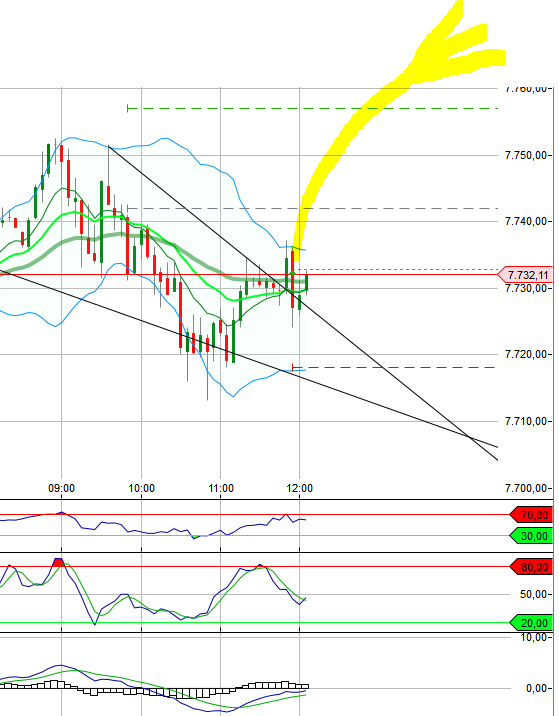Click the 50,00 stochastic axis label
The height and width of the screenshot is (716, 559).
click(533, 594)
